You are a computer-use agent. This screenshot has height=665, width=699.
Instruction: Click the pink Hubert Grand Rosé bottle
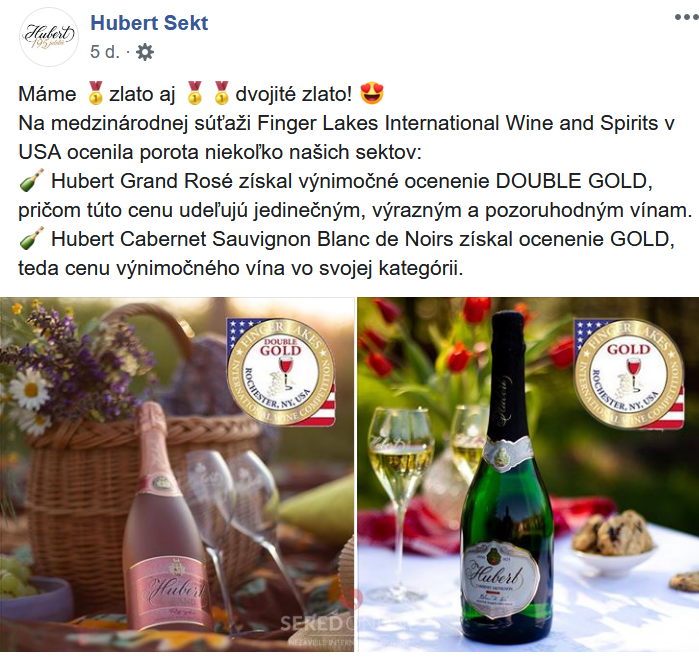[x=164, y=519]
